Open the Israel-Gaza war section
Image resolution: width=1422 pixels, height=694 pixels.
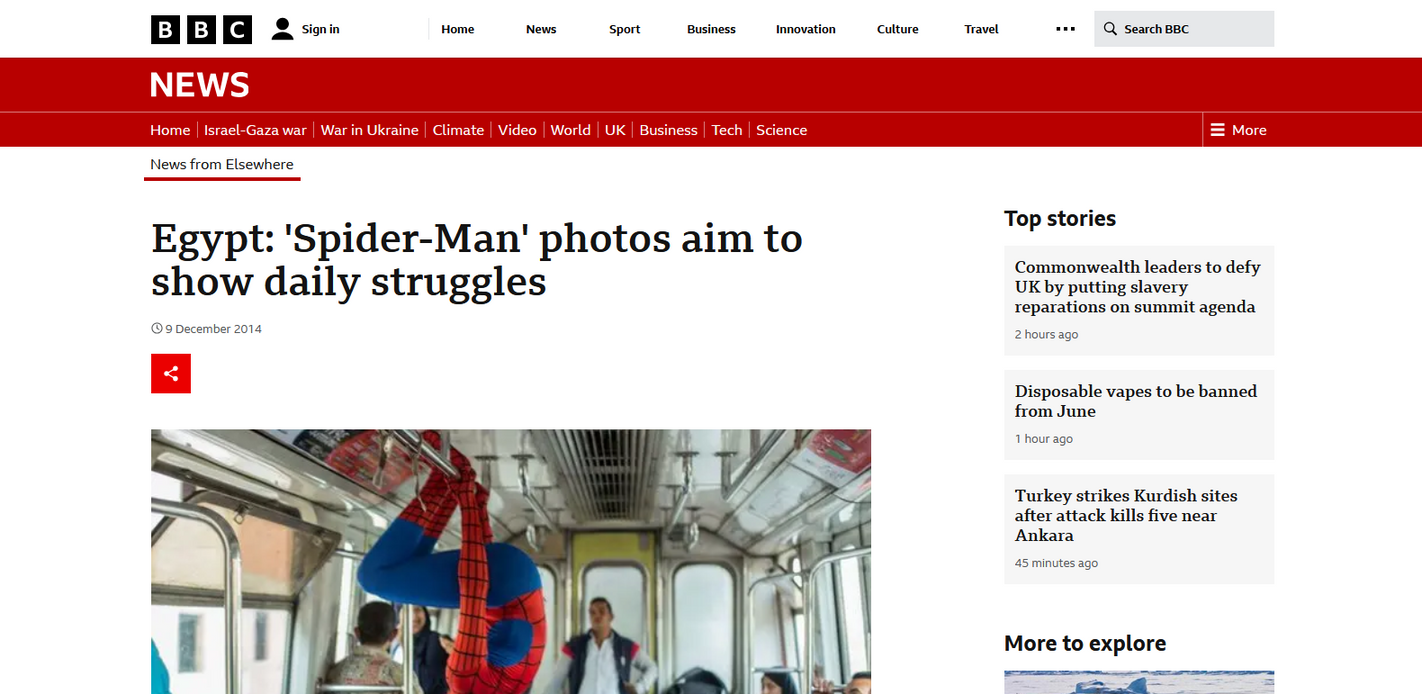tap(255, 130)
